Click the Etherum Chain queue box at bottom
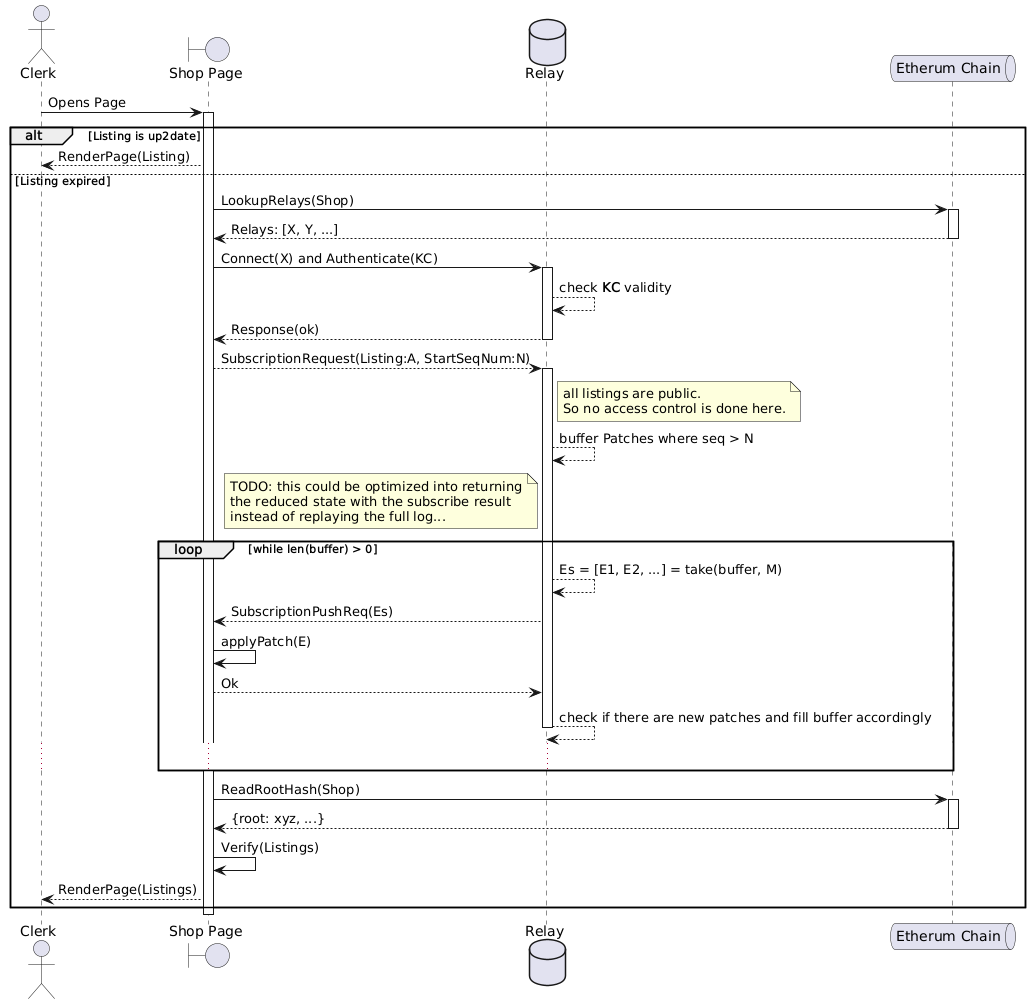 [953, 936]
